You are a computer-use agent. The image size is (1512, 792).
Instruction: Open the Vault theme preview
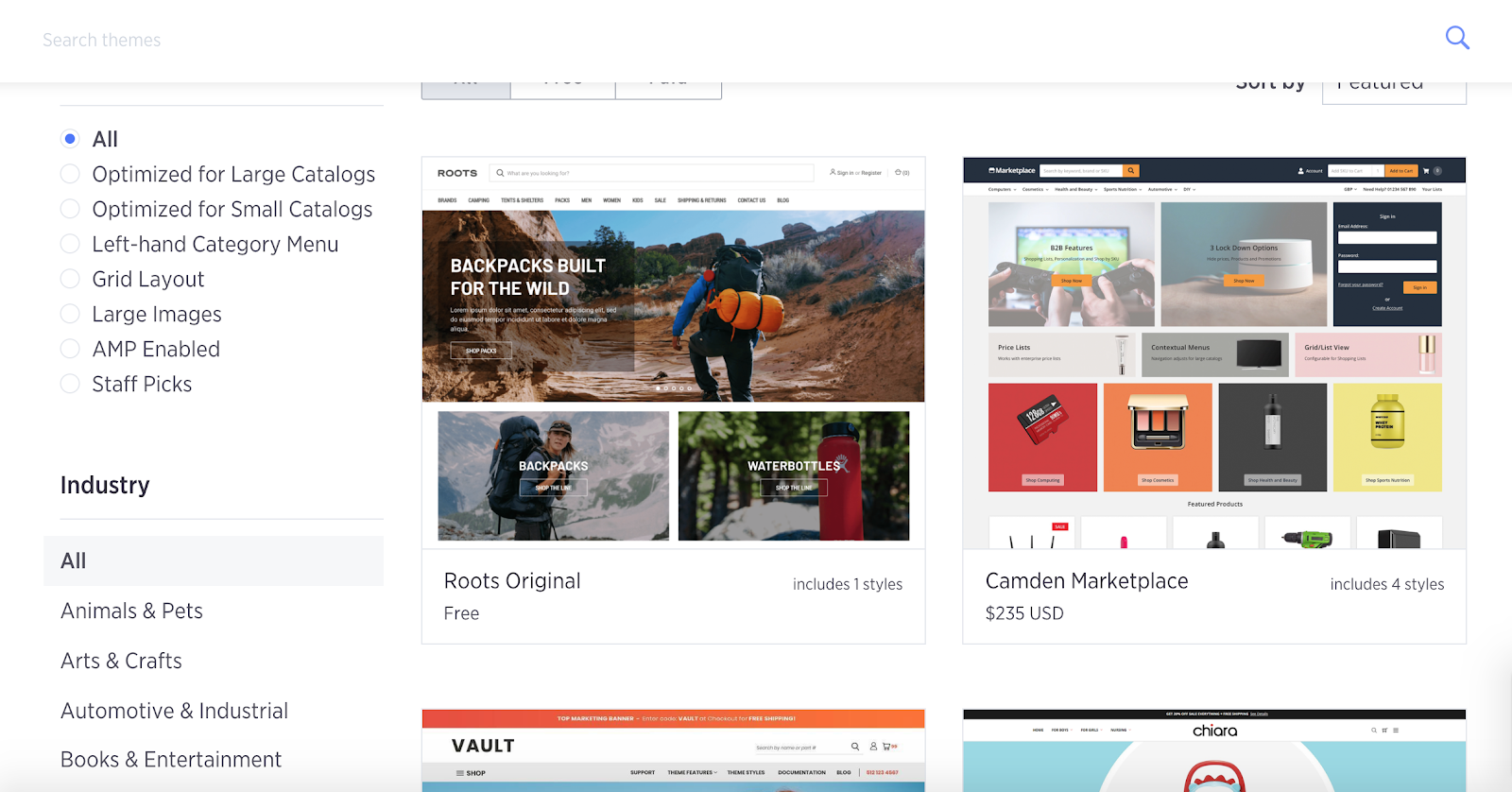tap(673, 750)
